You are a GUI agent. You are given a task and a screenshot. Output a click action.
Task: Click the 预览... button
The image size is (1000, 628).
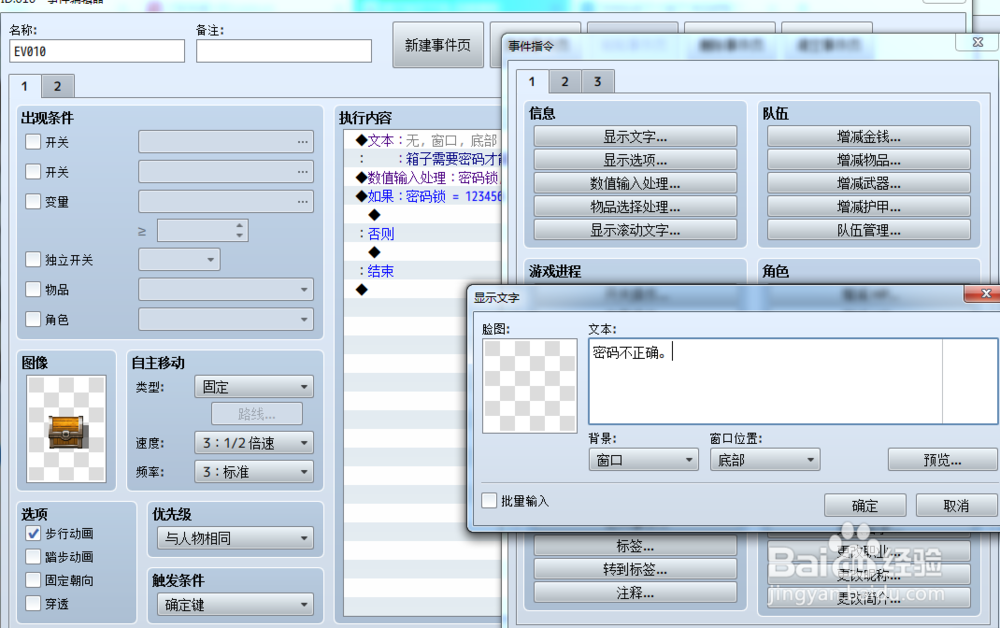[x=943, y=460]
